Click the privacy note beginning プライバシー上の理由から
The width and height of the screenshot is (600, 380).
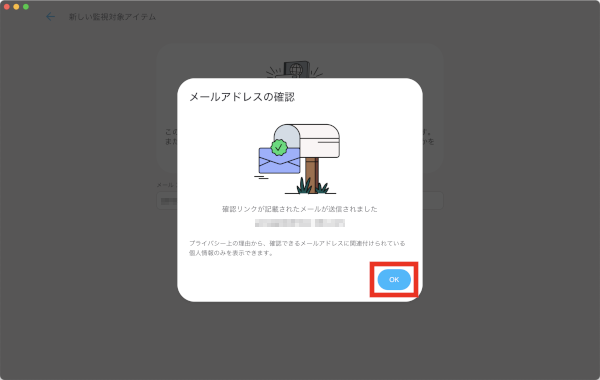pos(297,248)
